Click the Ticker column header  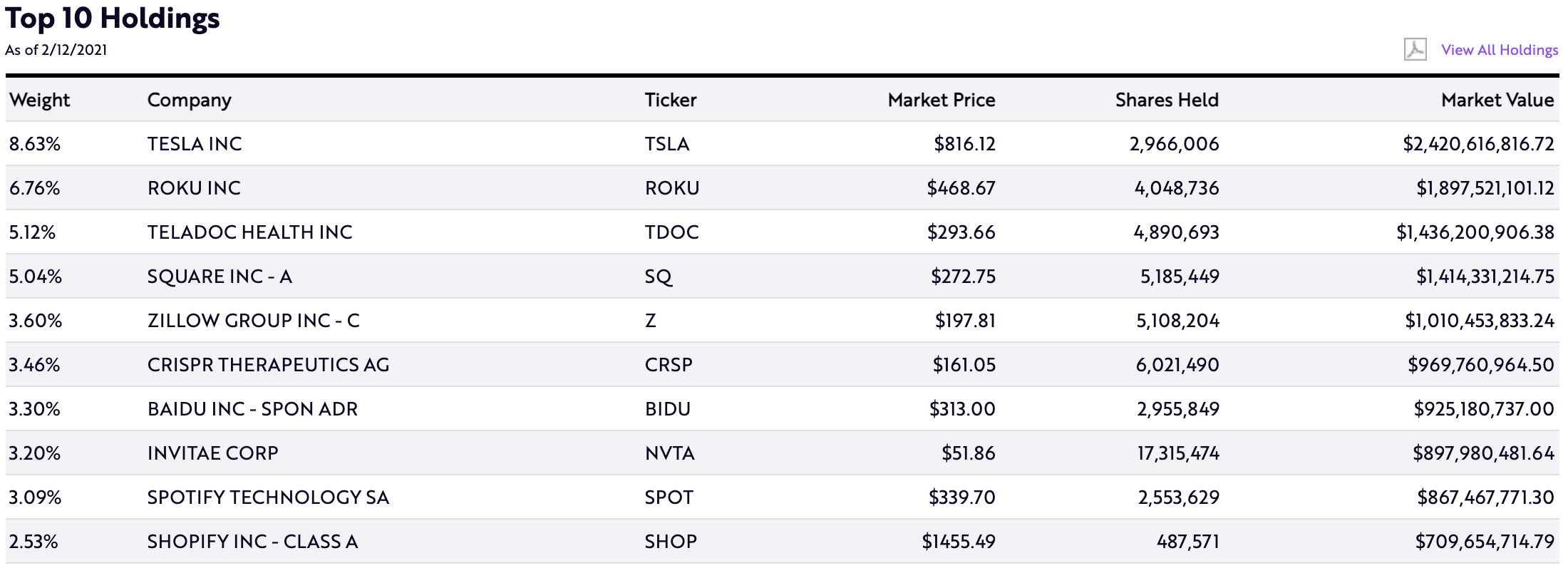(x=670, y=100)
